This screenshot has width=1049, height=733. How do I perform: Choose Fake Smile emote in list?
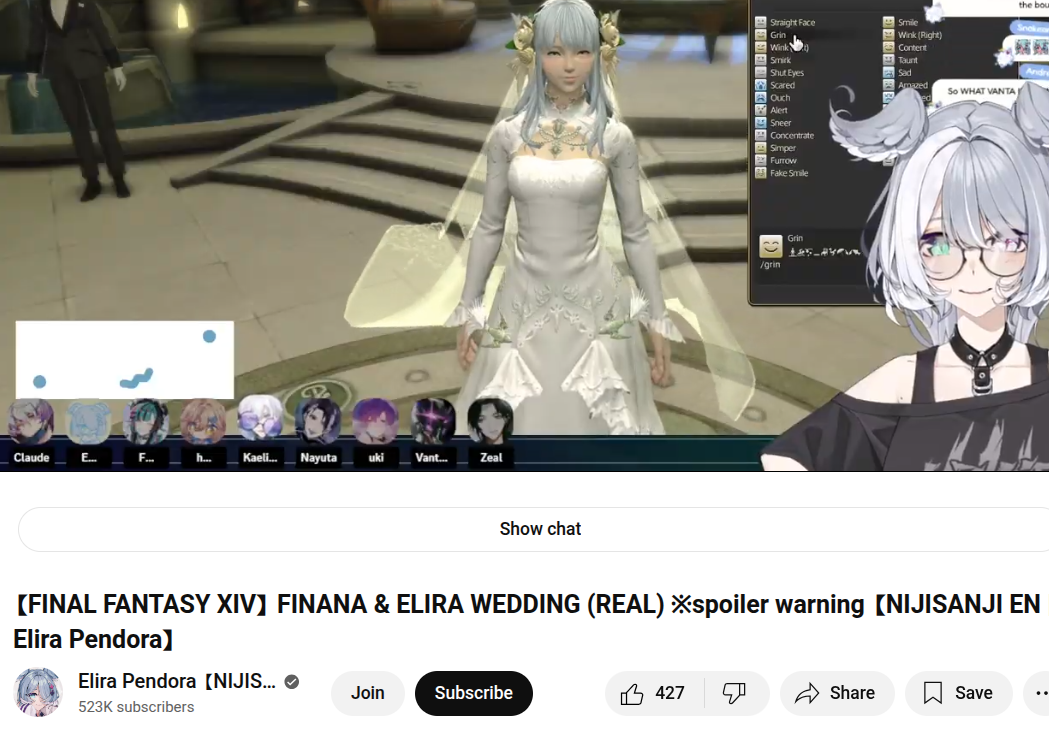tap(781, 173)
